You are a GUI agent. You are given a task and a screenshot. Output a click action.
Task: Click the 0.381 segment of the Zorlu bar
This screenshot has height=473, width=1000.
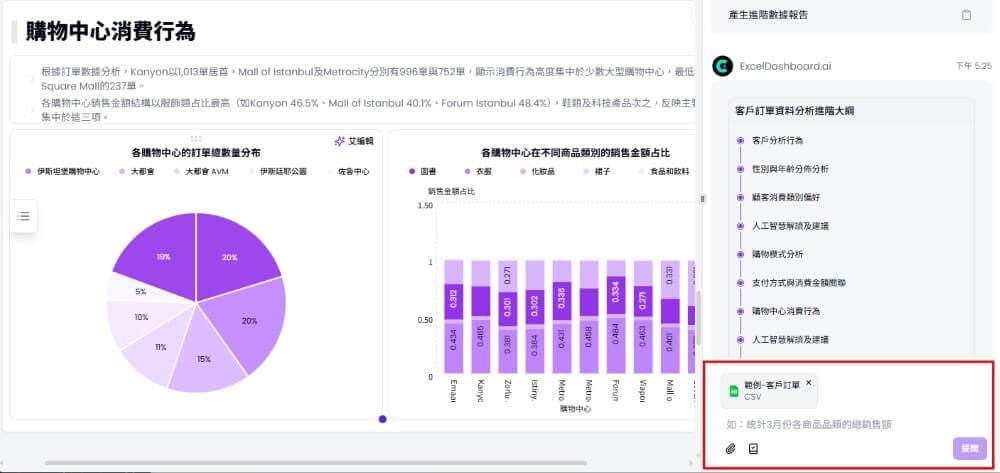coord(508,351)
